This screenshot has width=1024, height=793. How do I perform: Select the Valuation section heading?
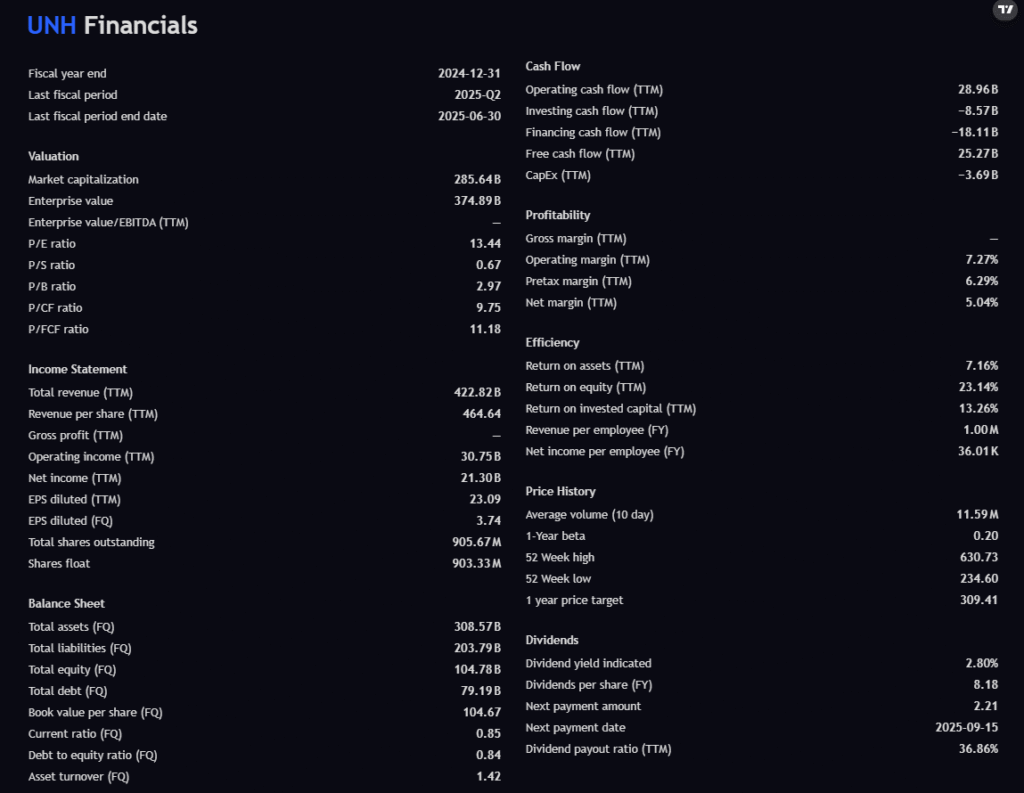[x=53, y=156]
